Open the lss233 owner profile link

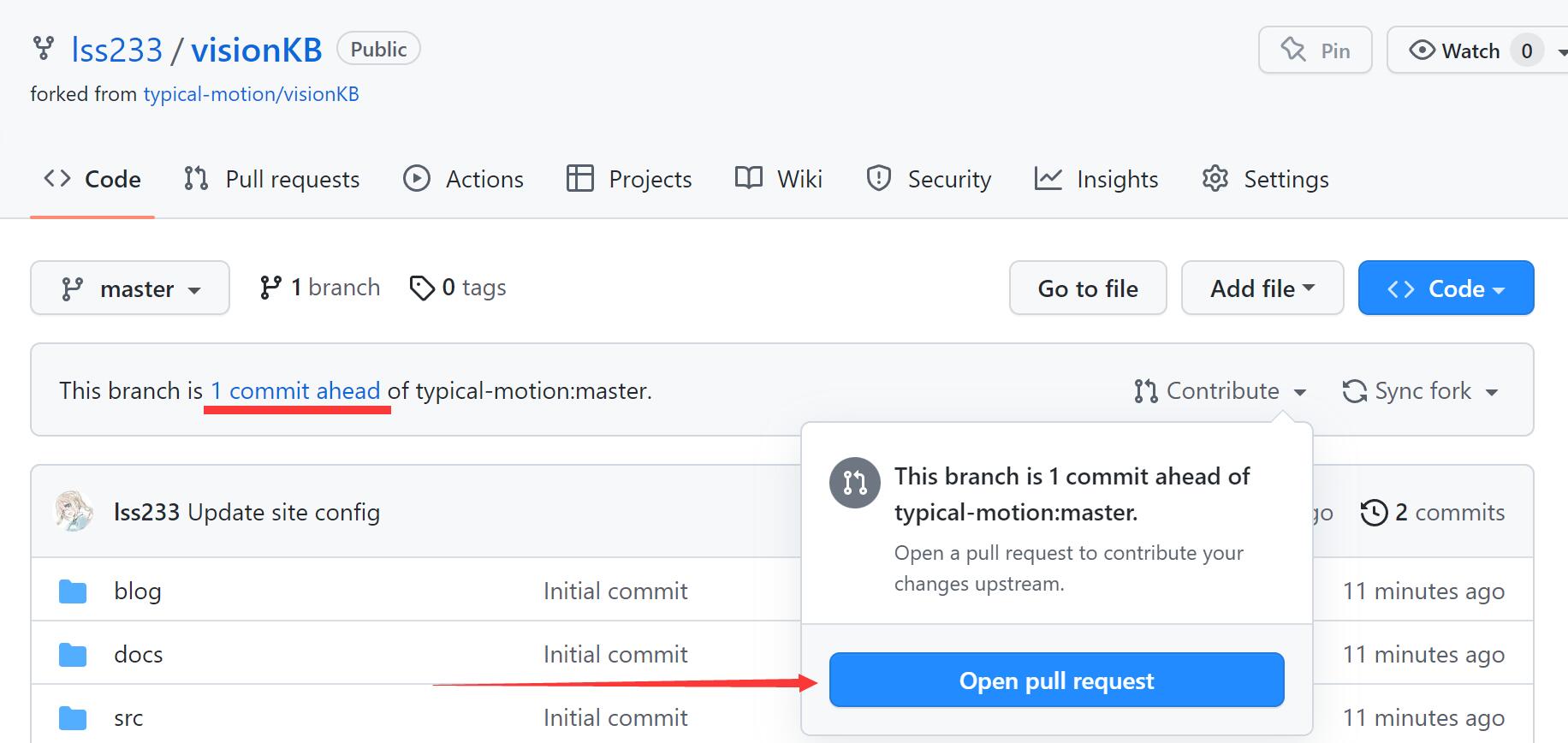pyautogui.click(x=116, y=50)
